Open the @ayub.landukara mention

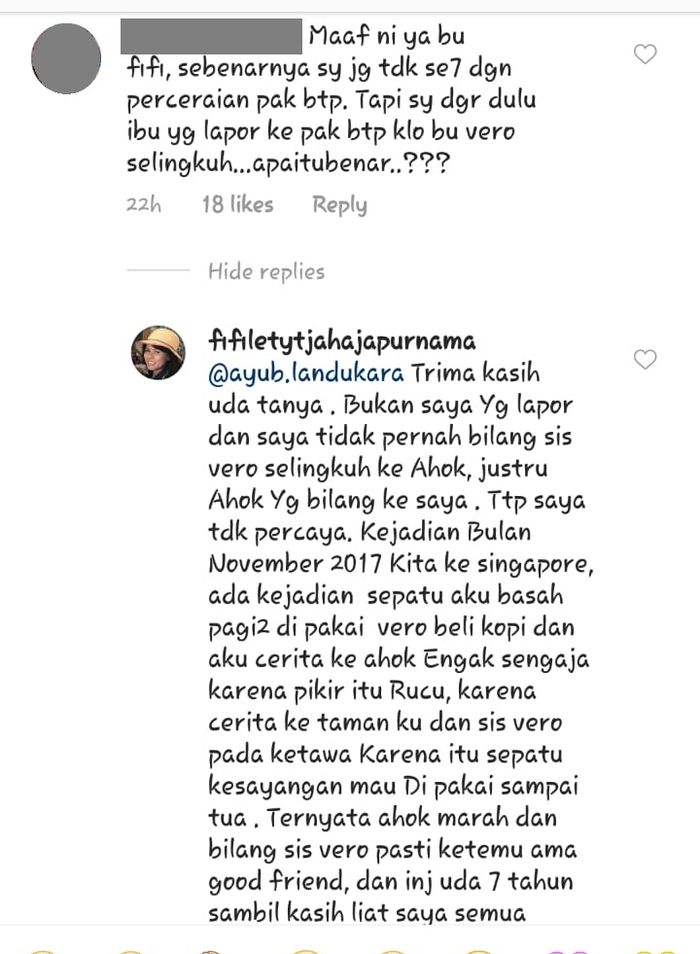tap(305, 373)
